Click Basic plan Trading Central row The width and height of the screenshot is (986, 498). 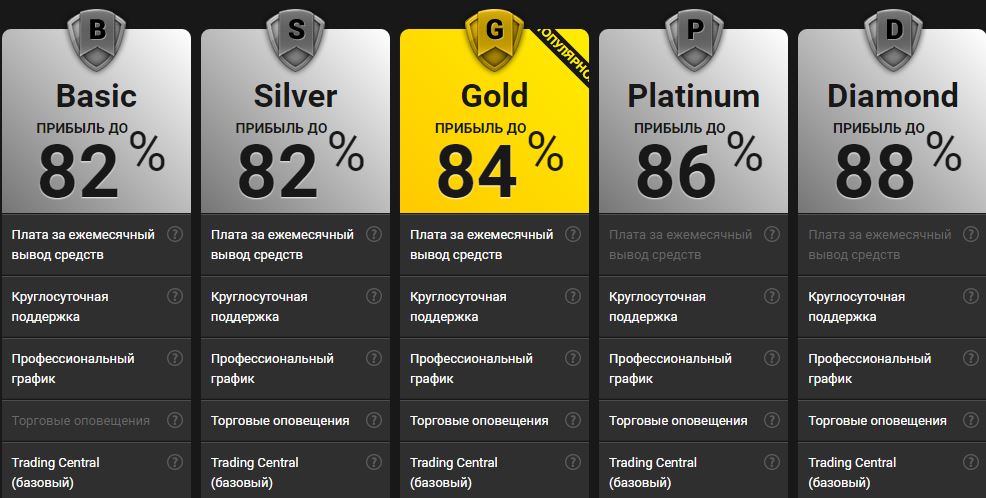click(96, 471)
